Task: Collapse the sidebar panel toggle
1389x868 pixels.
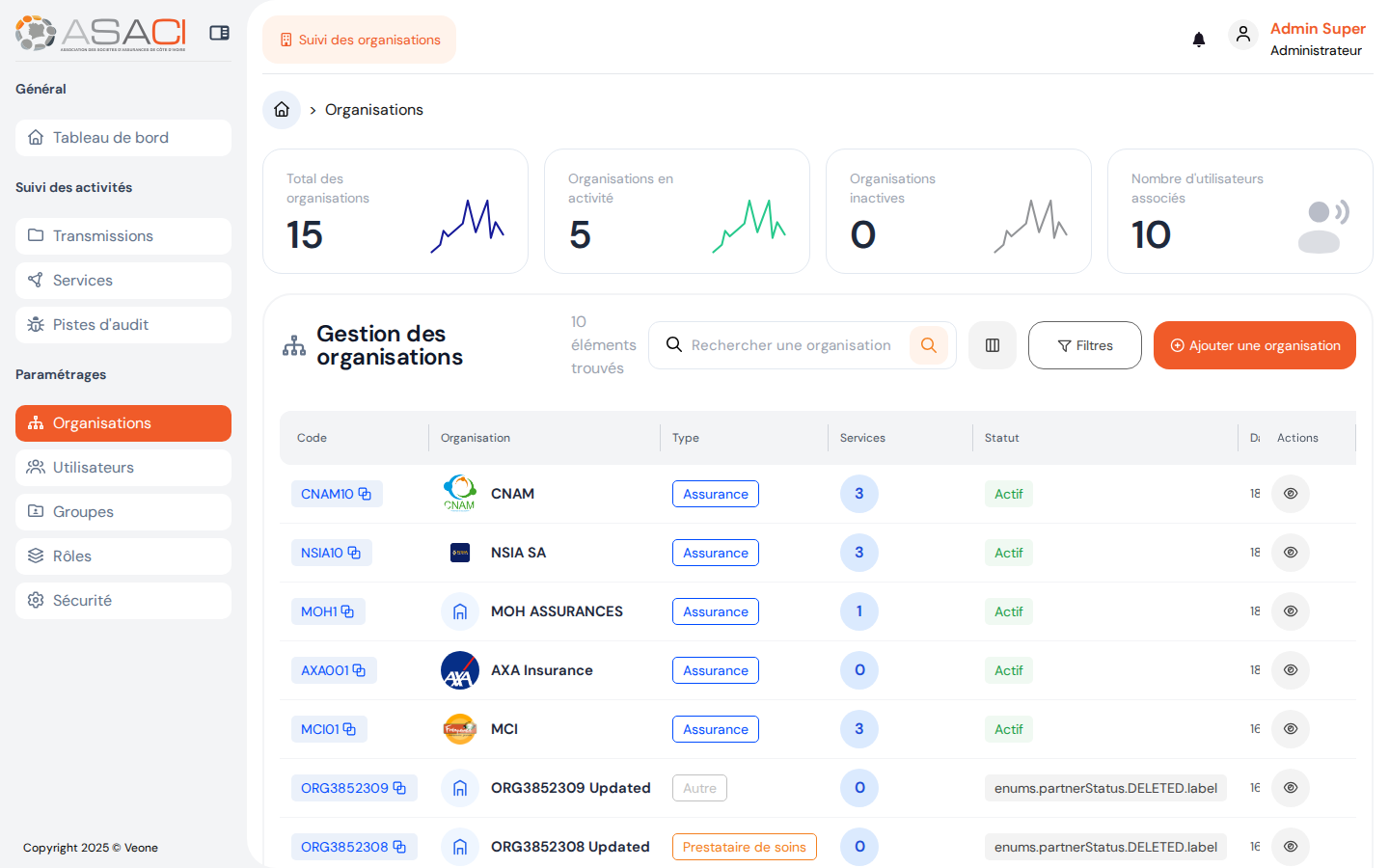Action: click(220, 33)
